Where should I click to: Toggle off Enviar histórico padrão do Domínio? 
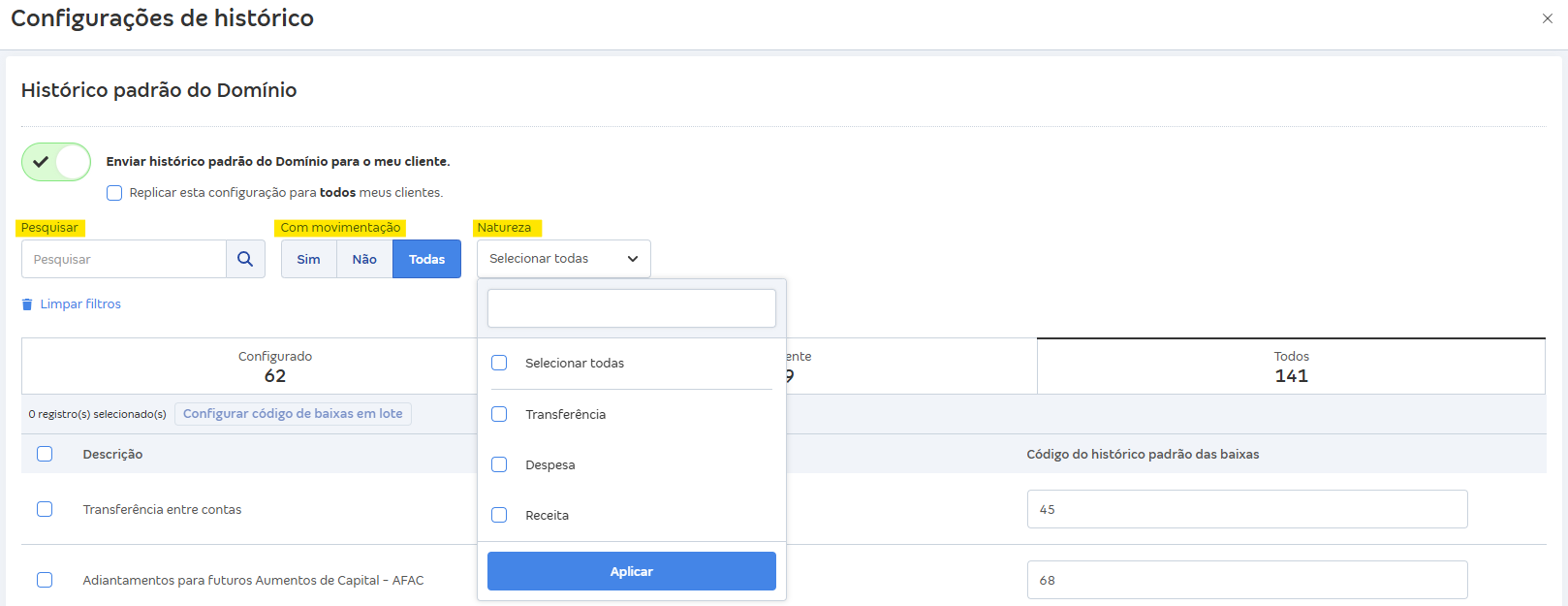coord(56,162)
